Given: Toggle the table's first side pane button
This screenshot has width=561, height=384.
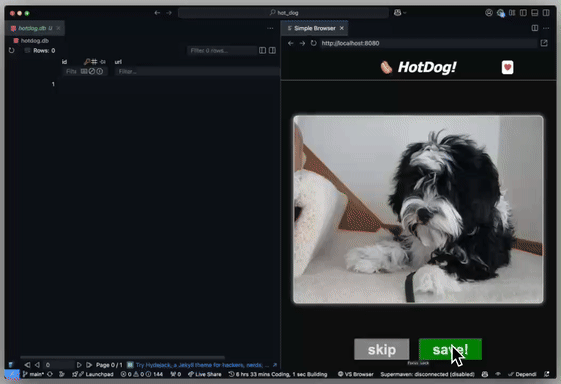Looking at the screenshot, I should pos(262,50).
